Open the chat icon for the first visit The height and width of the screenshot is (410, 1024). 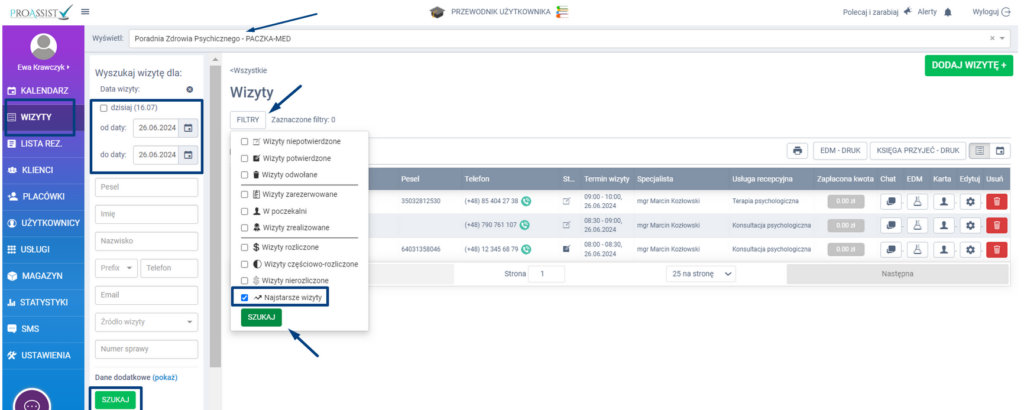click(x=887, y=201)
